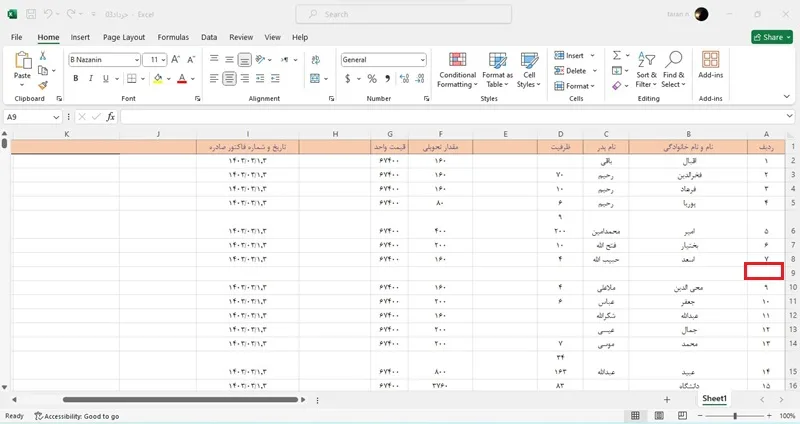Viewport: 800px width, 424px height.
Task: Decrease font size with smaller A icon
Action: 191,60
